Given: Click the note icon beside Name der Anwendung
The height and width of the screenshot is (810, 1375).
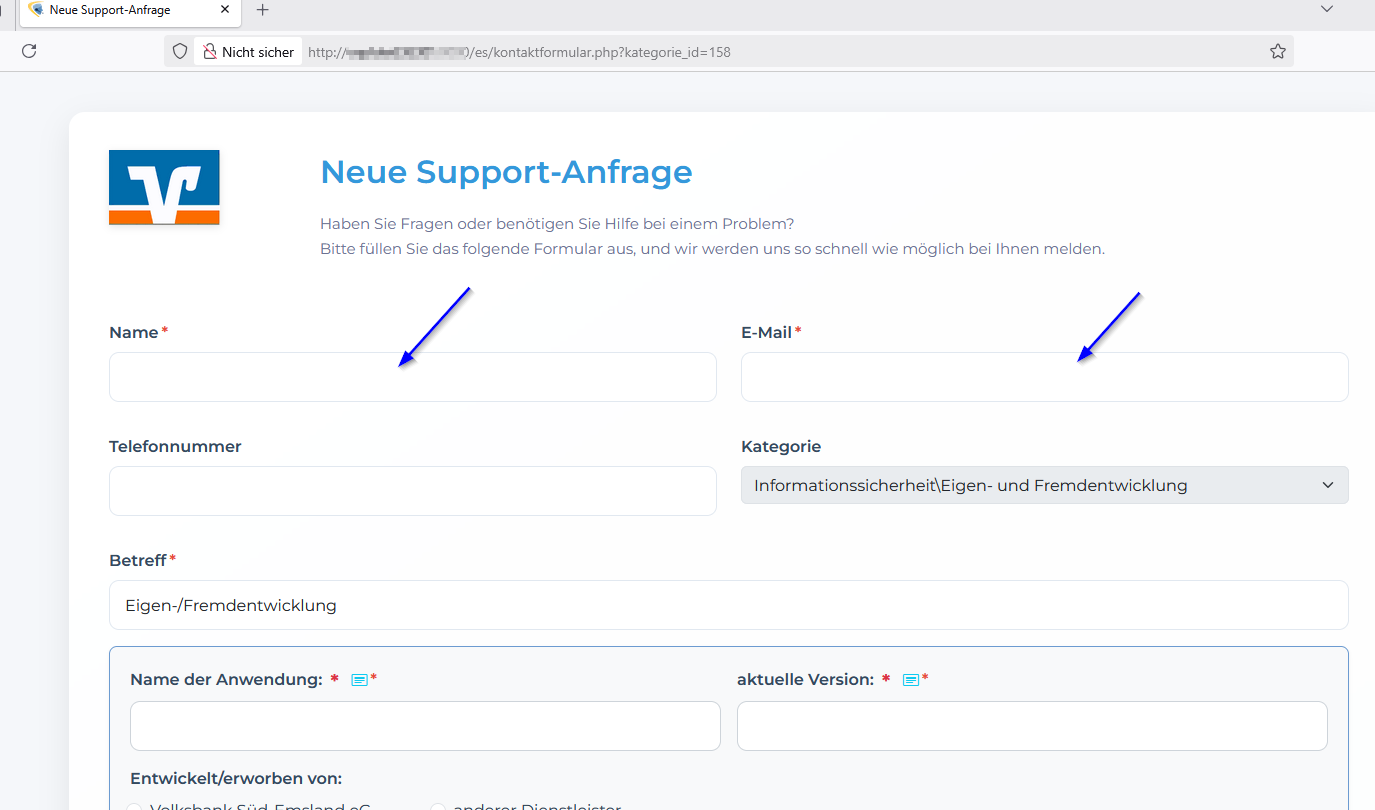Looking at the screenshot, I should pos(360,680).
